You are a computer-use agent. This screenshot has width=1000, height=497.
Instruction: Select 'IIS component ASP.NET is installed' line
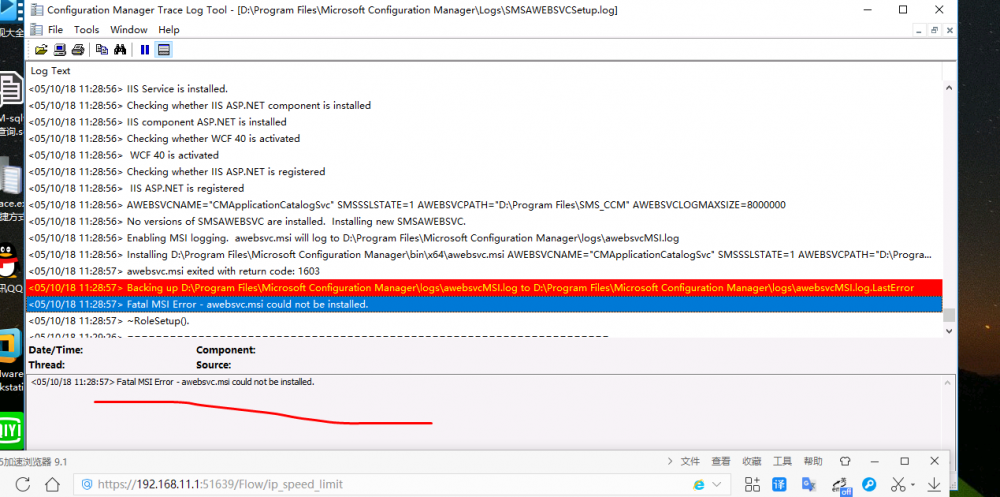click(x=484, y=122)
